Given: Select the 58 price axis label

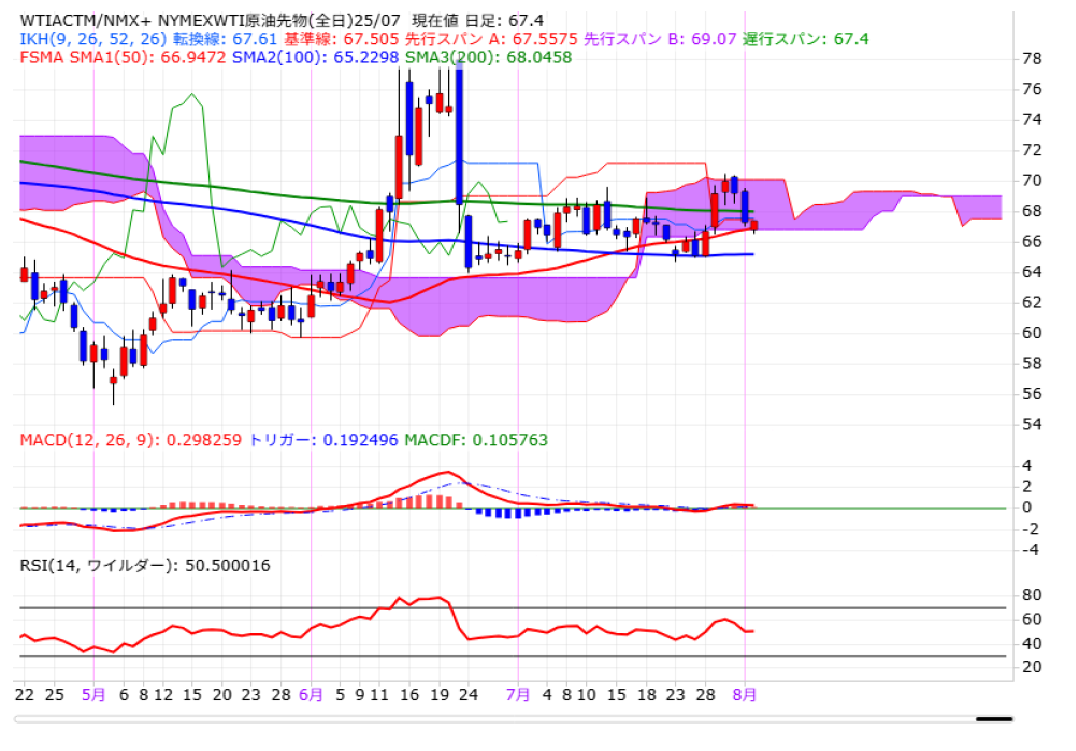Looking at the screenshot, I should (x=1031, y=363).
